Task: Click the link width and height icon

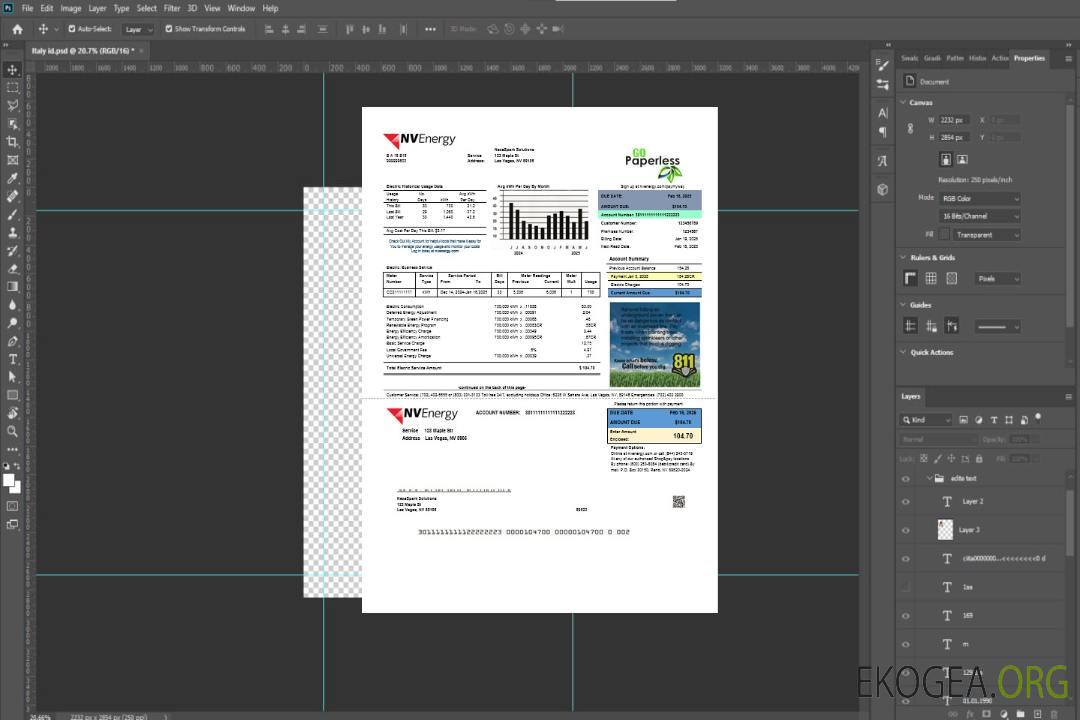Action: click(x=911, y=128)
